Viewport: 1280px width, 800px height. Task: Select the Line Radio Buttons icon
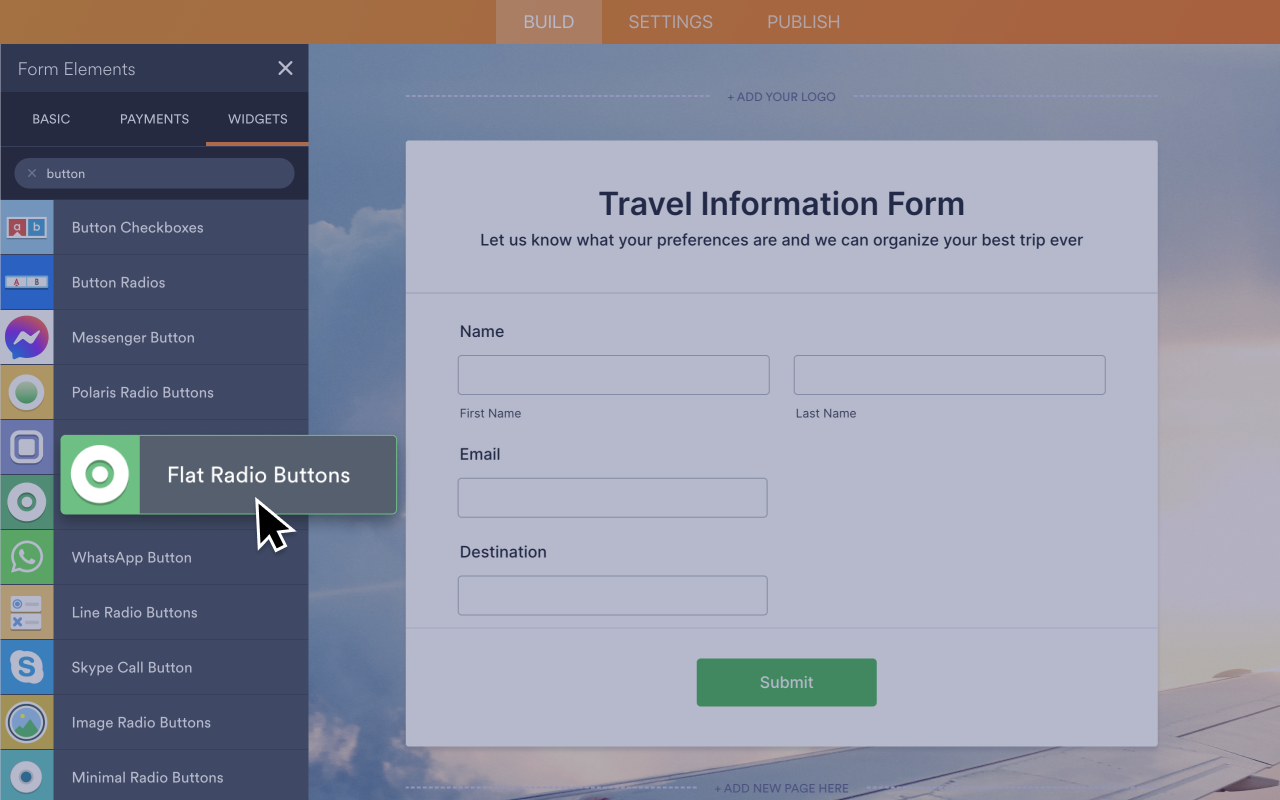tap(27, 612)
